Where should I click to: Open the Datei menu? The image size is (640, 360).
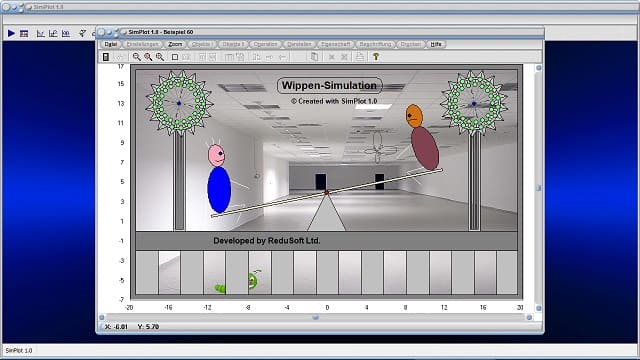(111, 44)
